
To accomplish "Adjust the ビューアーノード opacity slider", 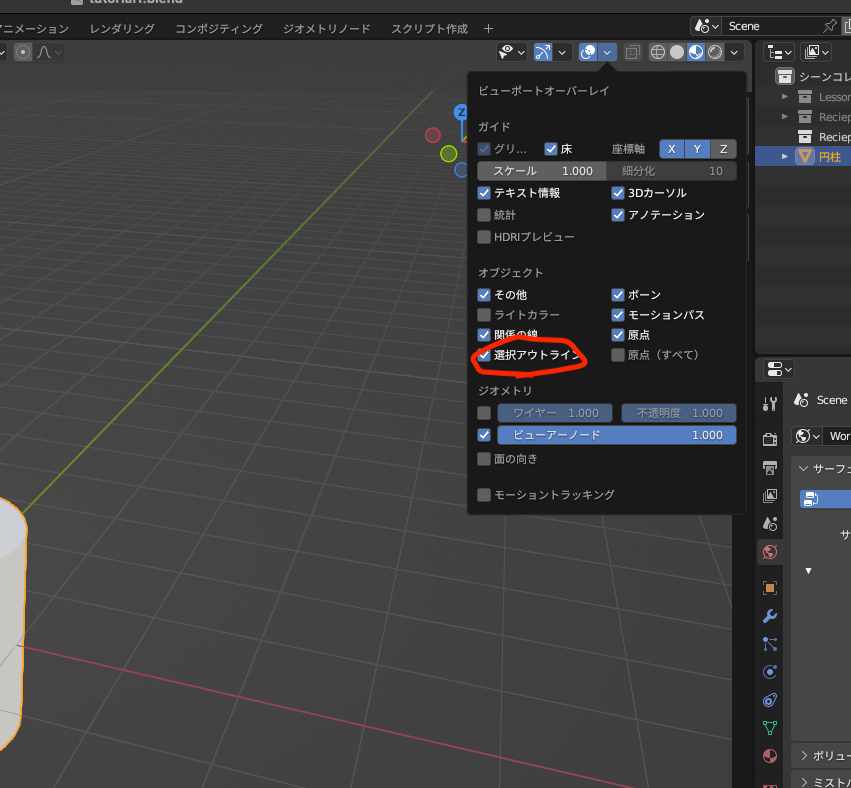I will (x=617, y=435).
